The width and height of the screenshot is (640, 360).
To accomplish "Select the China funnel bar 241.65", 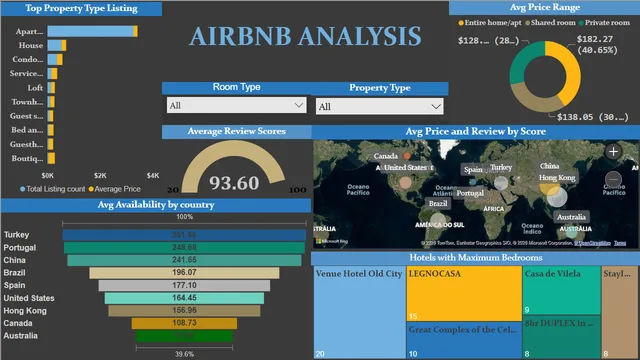I will [184, 260].
